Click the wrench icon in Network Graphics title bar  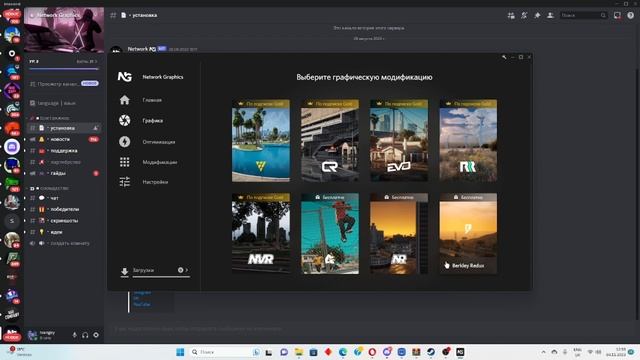tap(504, 57)
